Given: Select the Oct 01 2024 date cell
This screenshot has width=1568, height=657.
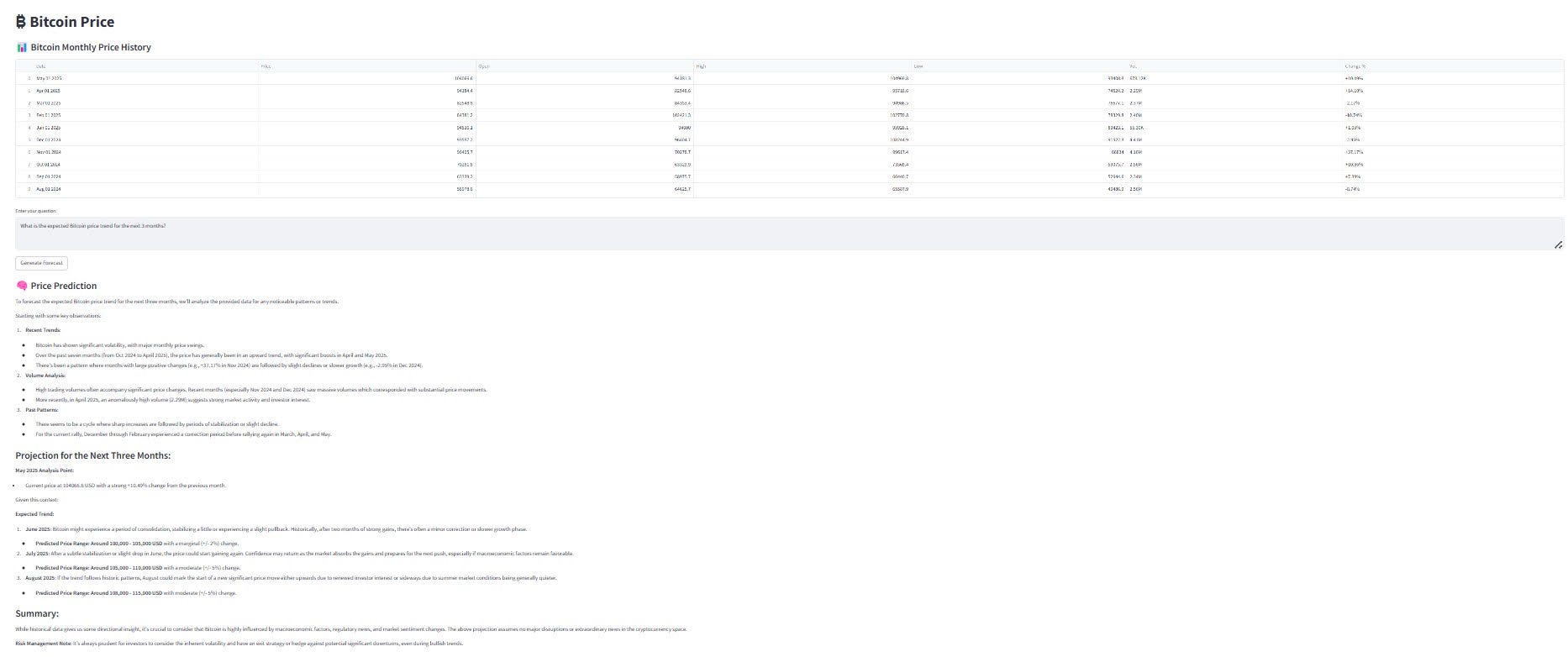Looking at the screenshot, I should (145, 165).
